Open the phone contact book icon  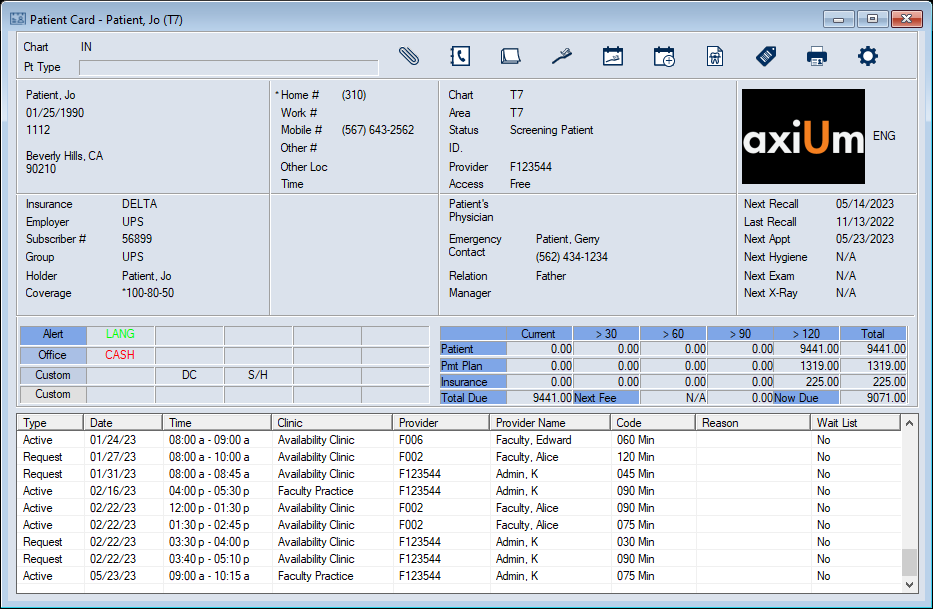460,56
